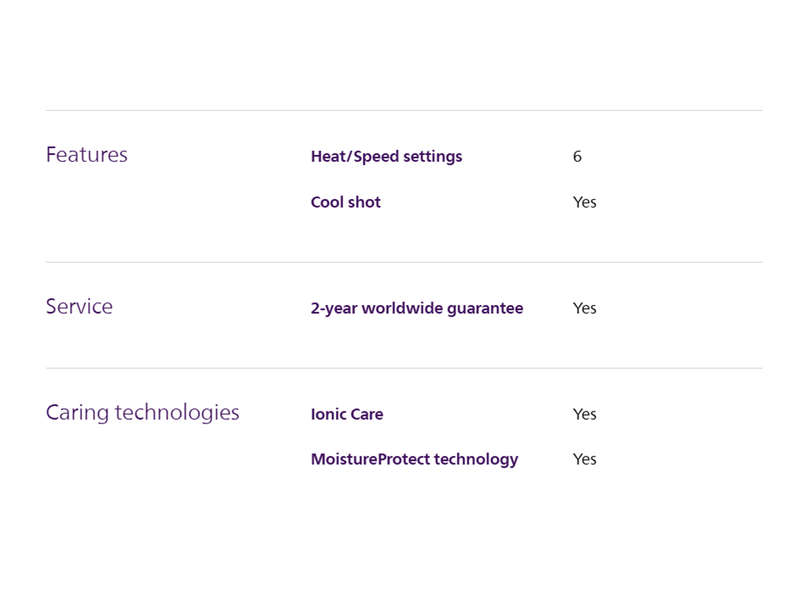Select the 2-year worldwide guarantee label
Viewport: 800px width, 600px height.
(417, 309)
